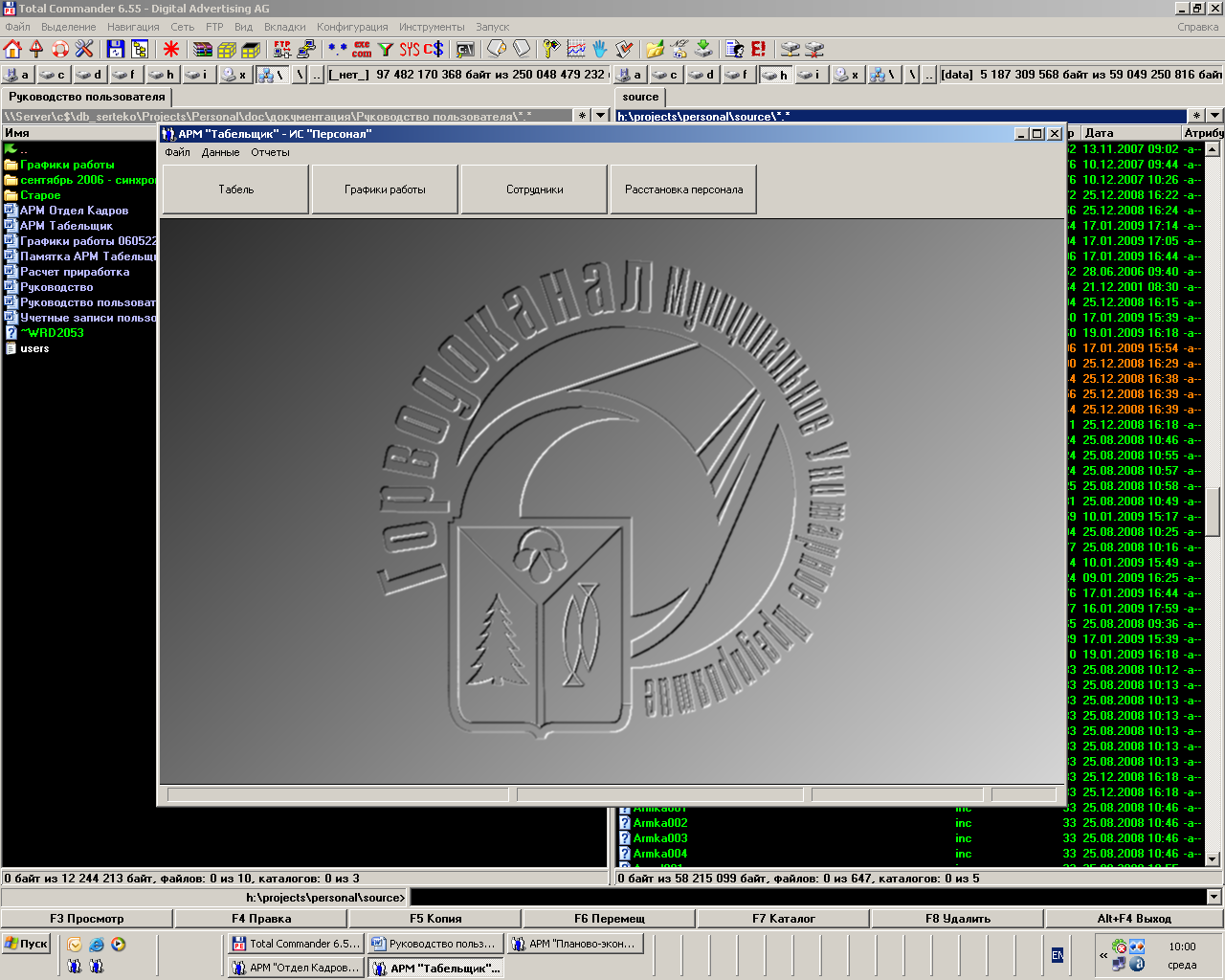Click the connect network drive icon
This screenshot has width=1225, height=980.
(791, 49)
